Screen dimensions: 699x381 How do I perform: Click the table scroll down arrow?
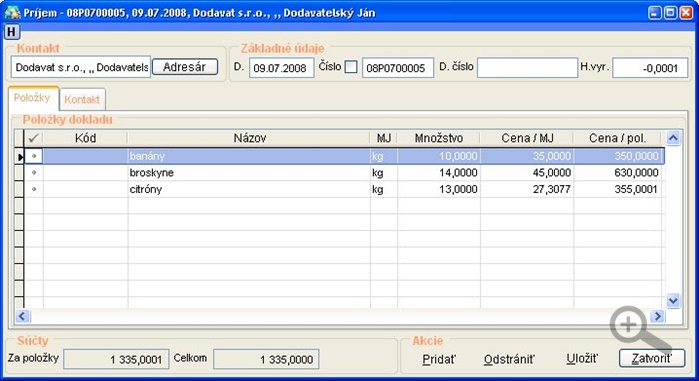click(673, 301)
